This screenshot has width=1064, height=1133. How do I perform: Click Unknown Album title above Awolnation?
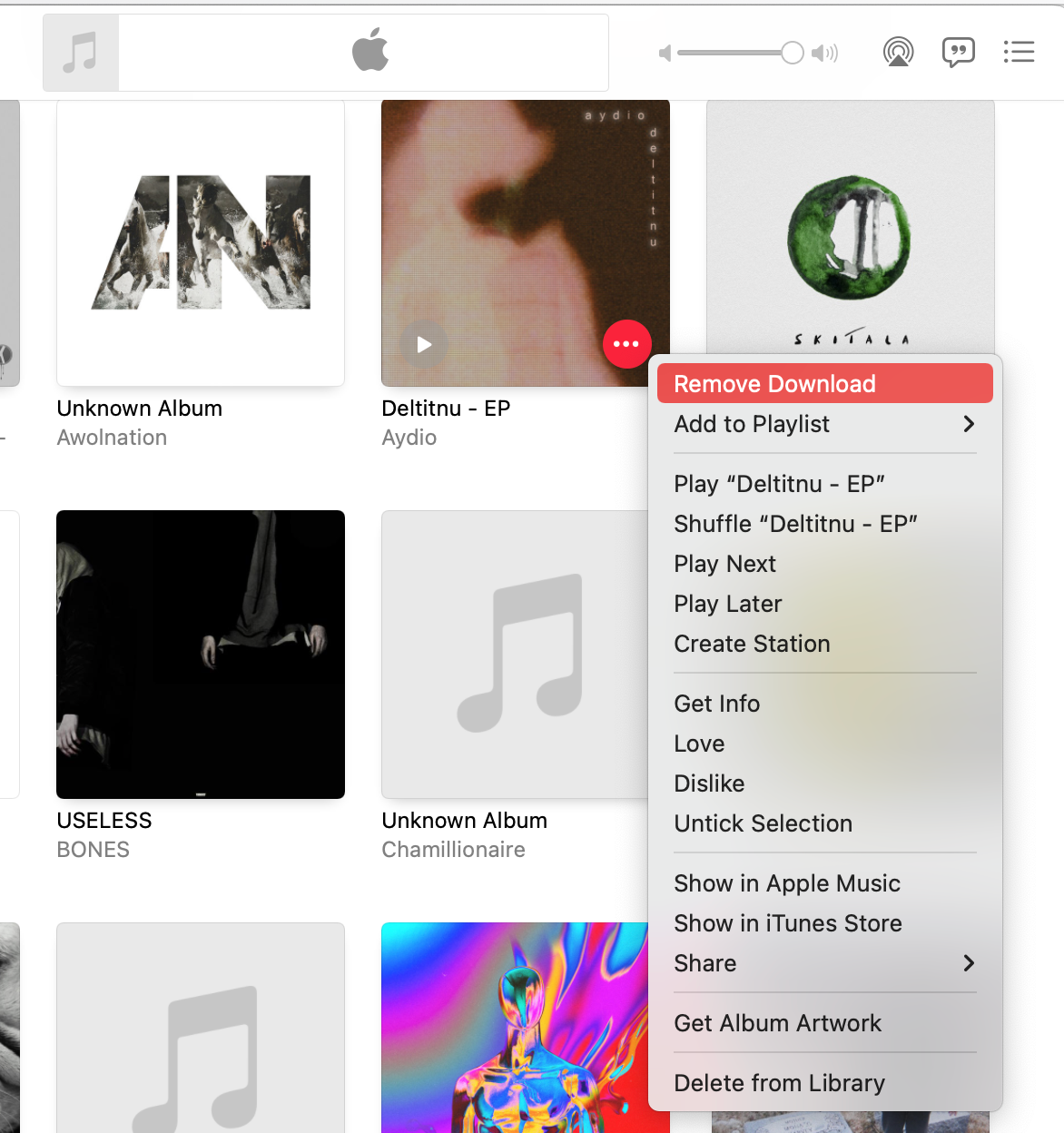[139, 409]
